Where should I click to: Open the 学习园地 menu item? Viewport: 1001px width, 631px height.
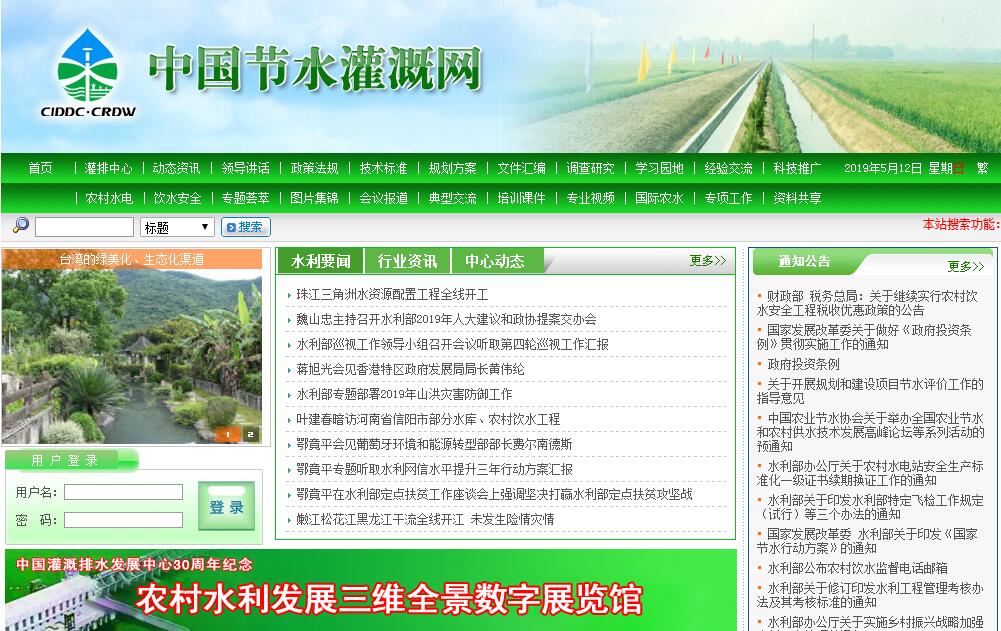pyautogui.click(x=659, y=168)
